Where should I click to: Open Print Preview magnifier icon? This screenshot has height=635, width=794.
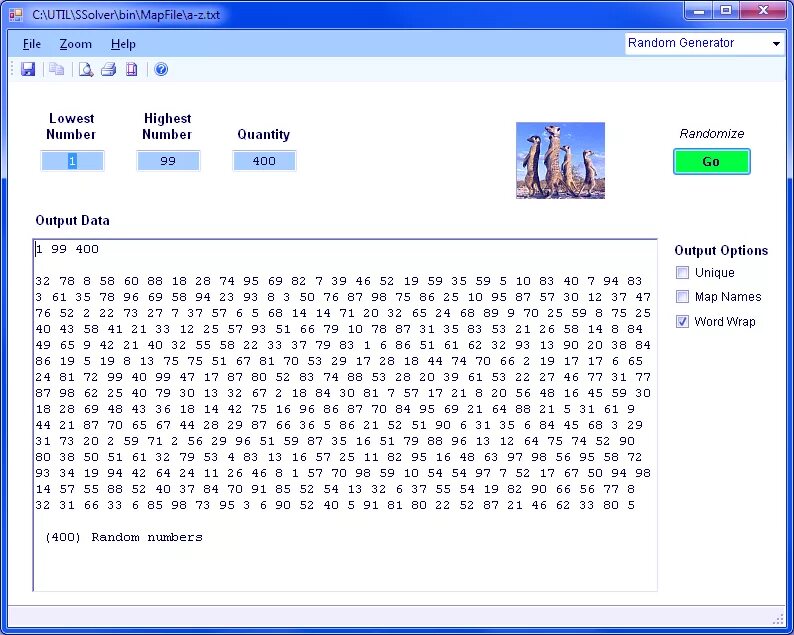(x=86, y=69)
